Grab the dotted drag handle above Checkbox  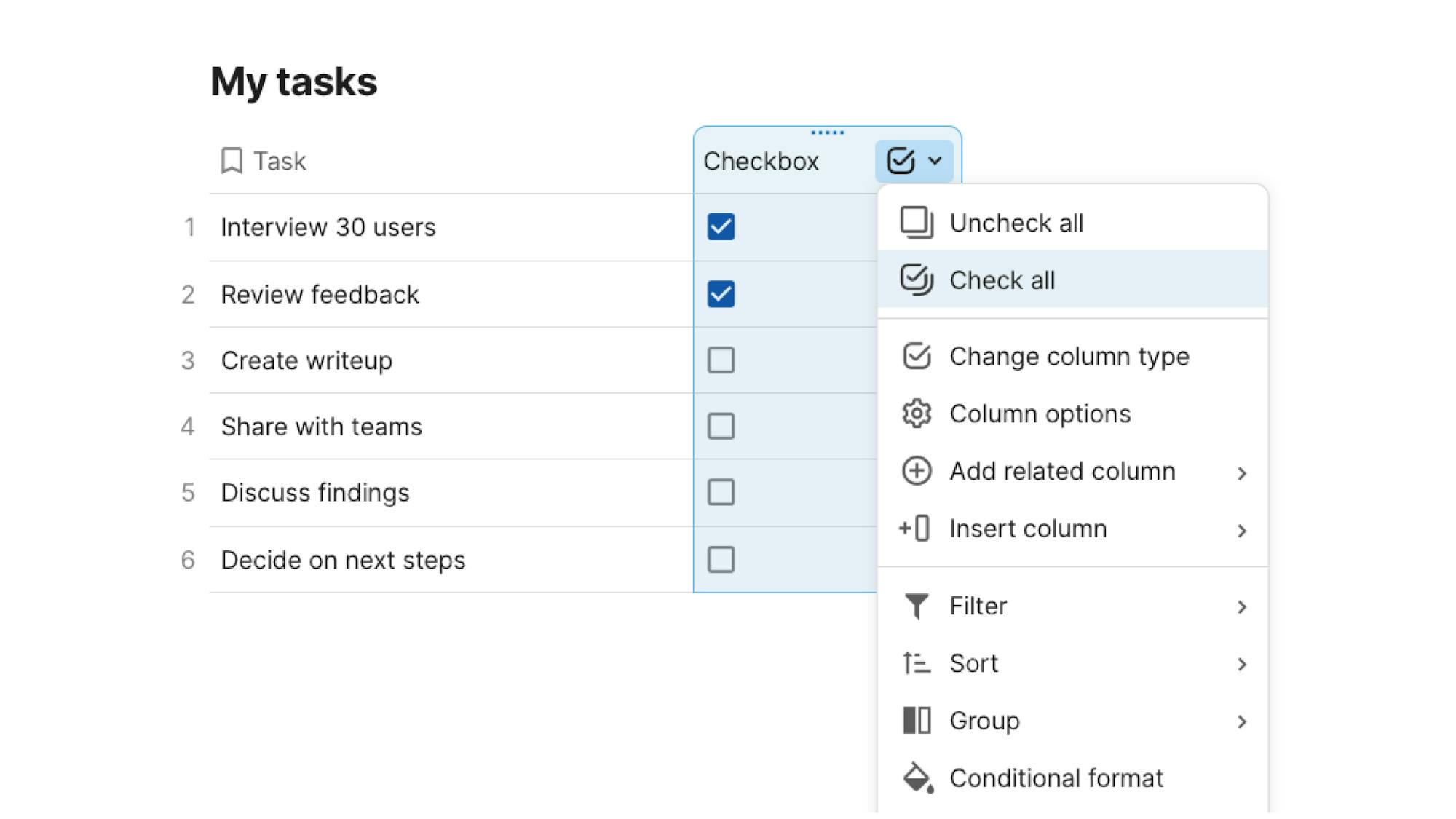827,132
